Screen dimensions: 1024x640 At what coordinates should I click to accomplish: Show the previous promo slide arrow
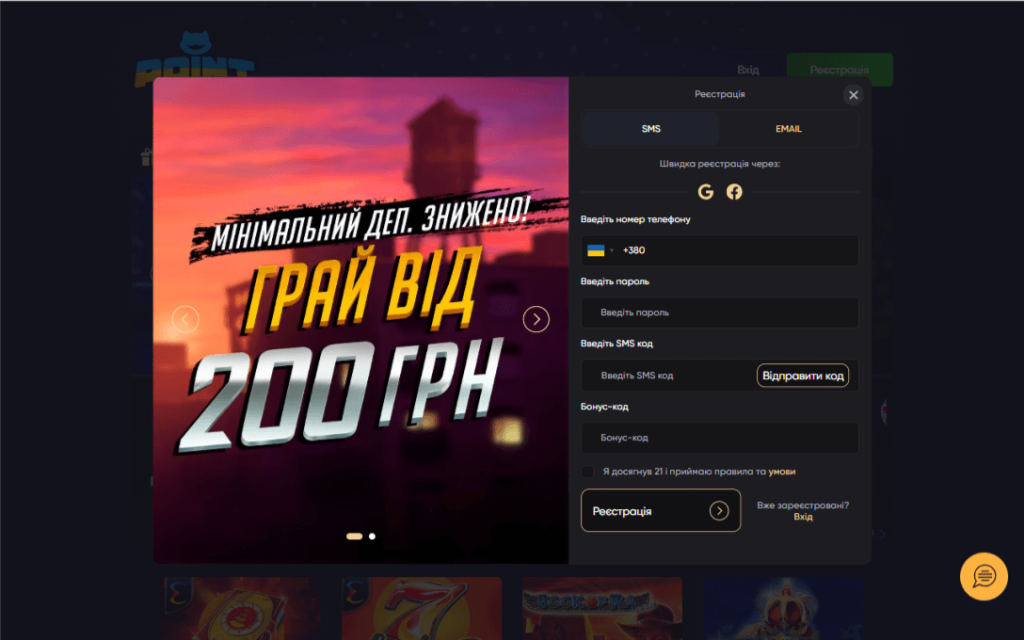click(185, 319)
